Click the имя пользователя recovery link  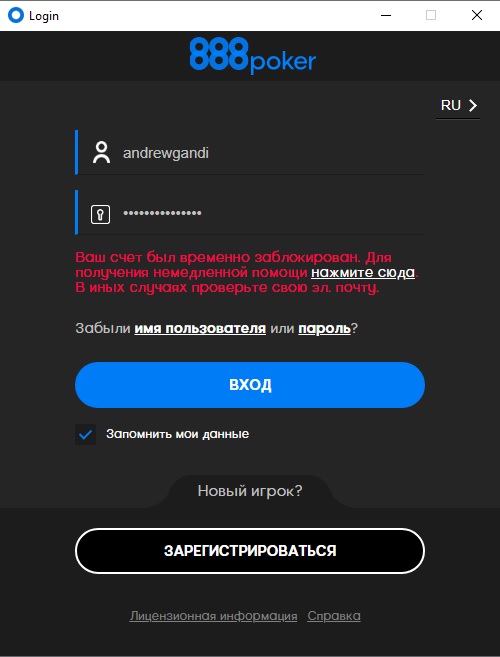point(200,328)
